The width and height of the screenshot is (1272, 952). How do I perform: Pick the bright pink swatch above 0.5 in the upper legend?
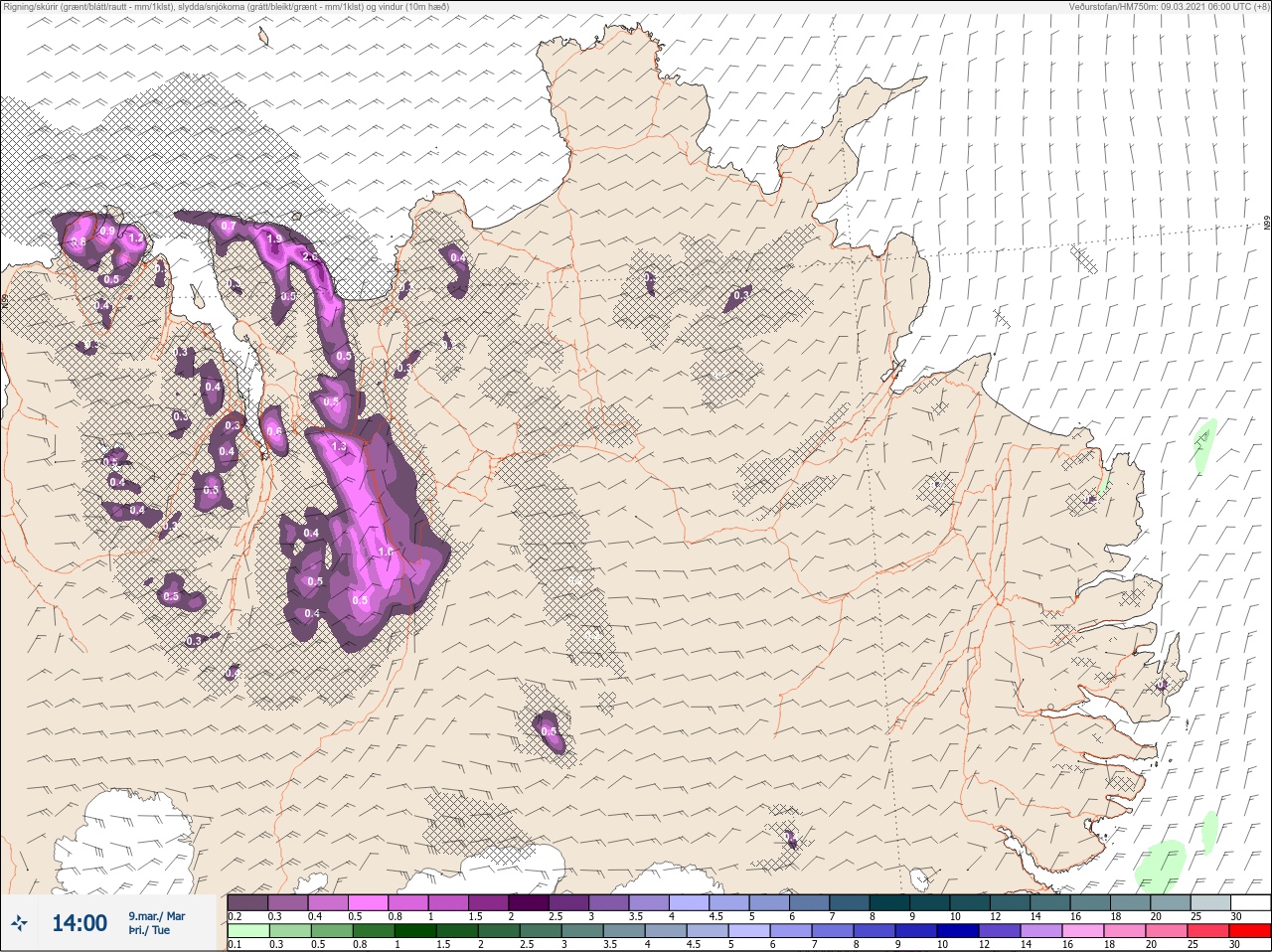pyautogui.click(x=368, y=901)
